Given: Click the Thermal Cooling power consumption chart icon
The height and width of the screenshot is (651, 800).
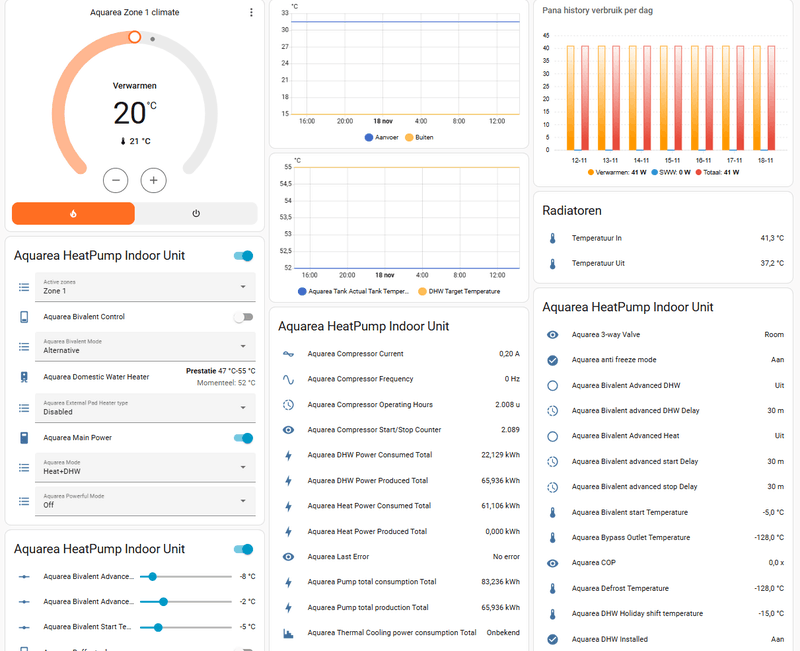Looking at the screenshot, I should pos(288,633).
